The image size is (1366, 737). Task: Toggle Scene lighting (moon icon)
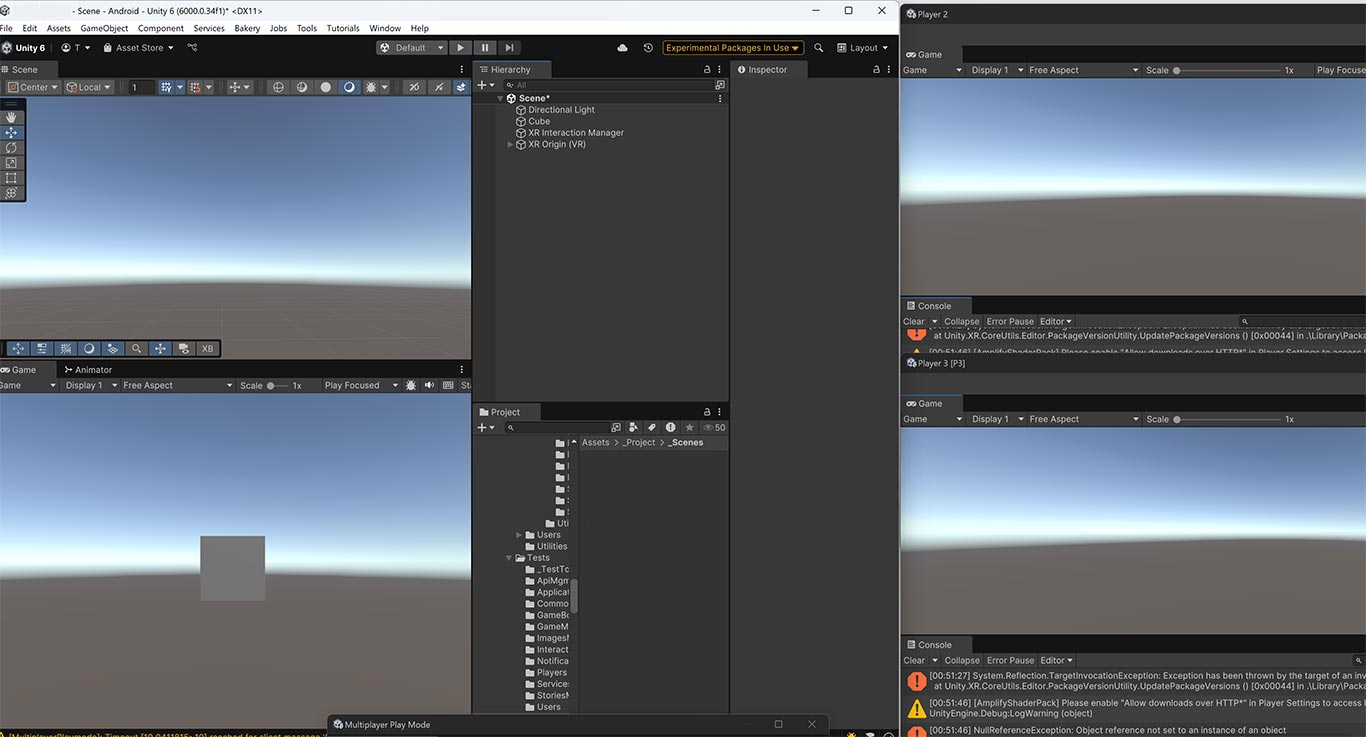tap(349, 87)
